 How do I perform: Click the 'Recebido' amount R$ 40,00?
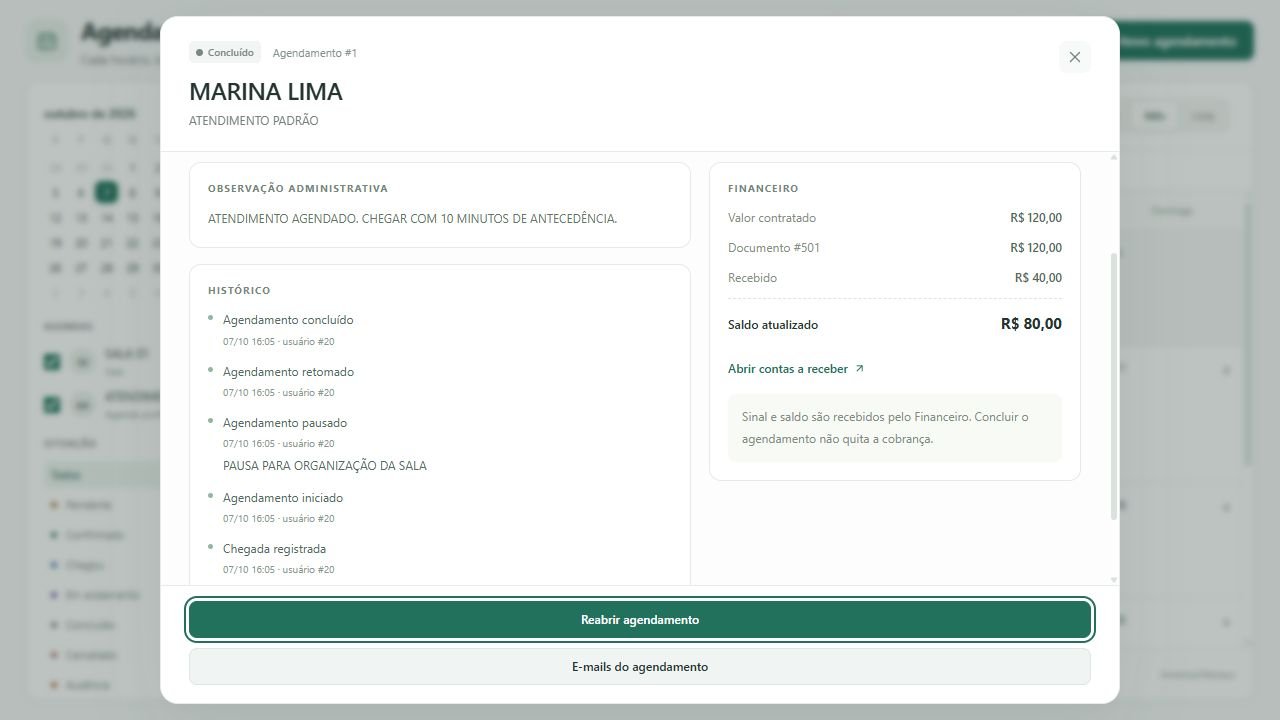coord(1038,278)
